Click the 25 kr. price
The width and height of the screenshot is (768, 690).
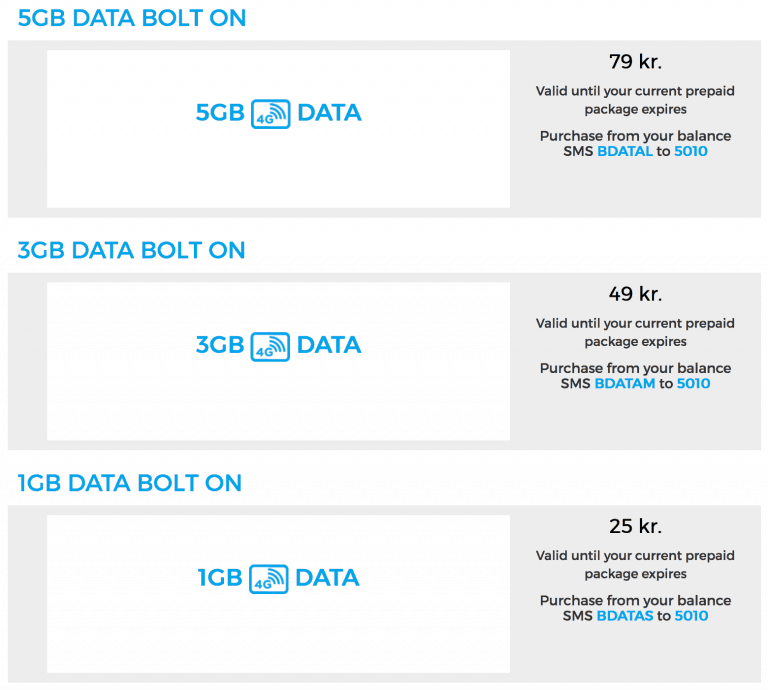tap(635, 527)
